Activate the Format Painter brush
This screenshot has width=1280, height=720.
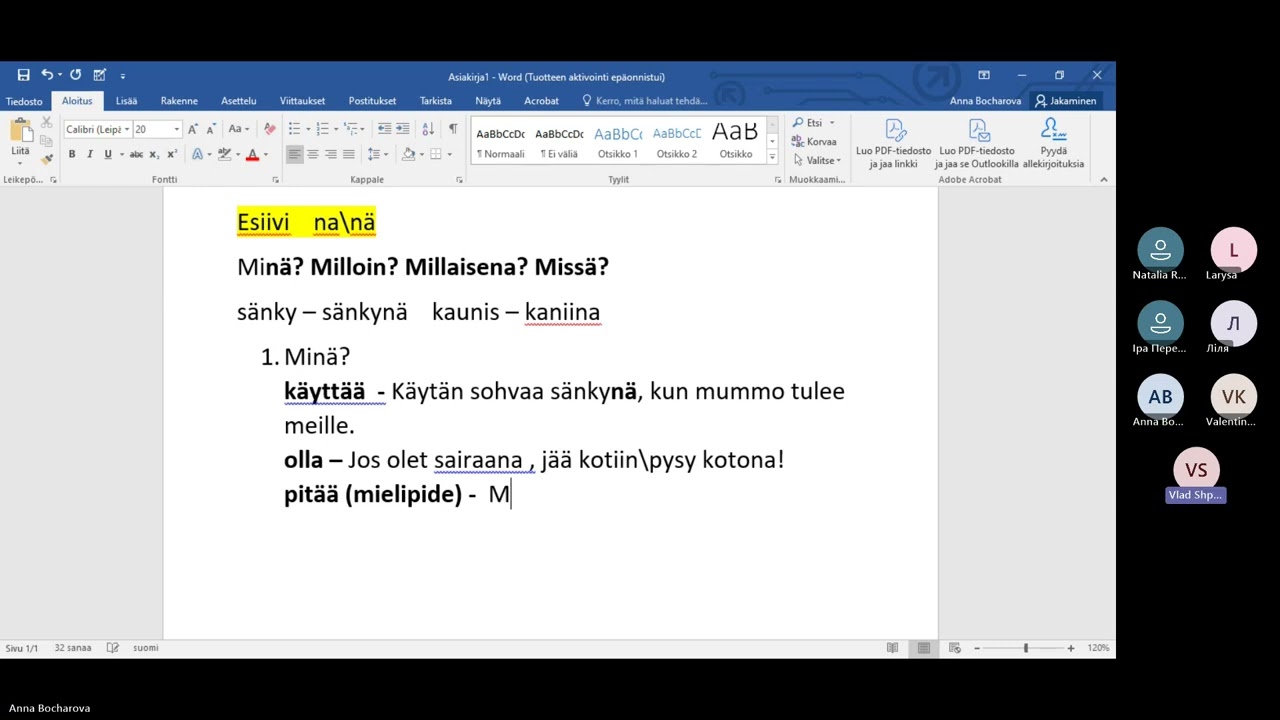pos(46,159)
